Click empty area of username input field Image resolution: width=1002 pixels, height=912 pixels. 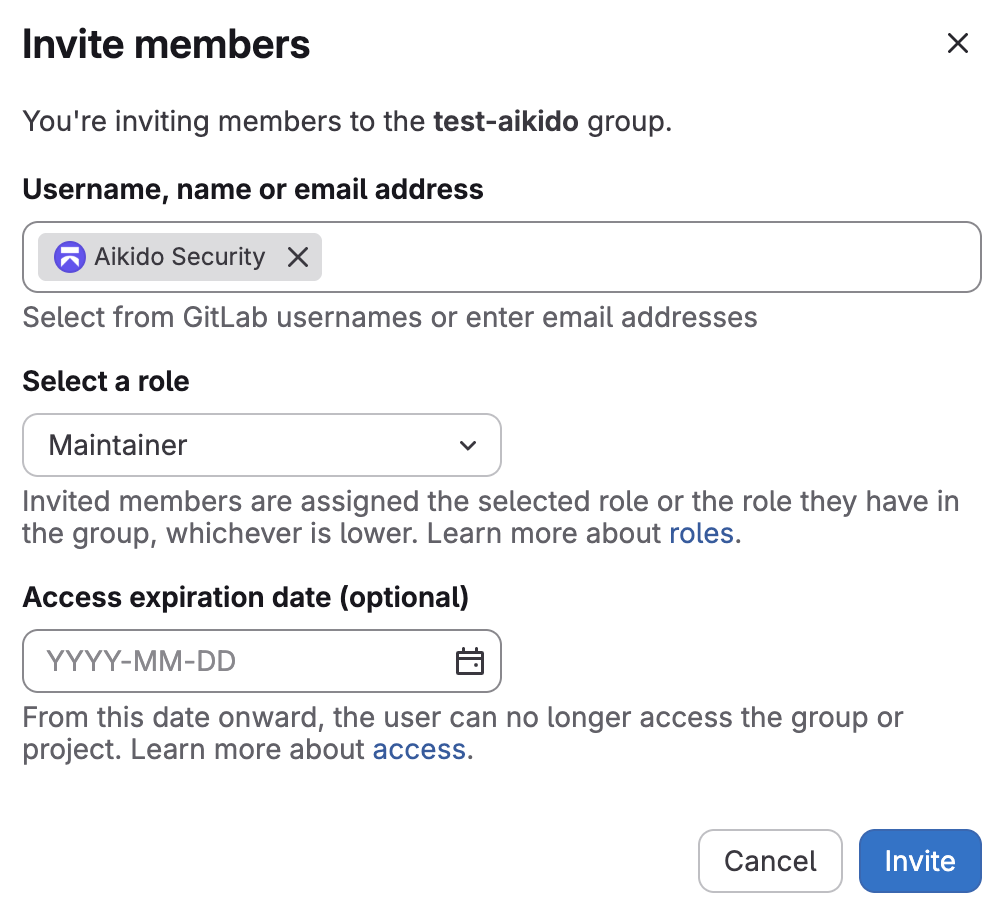pyautogui.click(x=650, y=257)
